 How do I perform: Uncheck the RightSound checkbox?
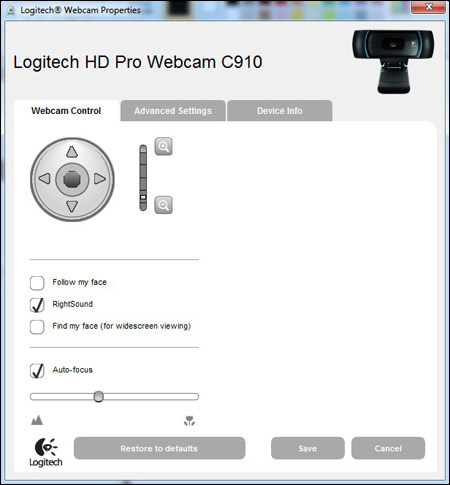[37, 305]
